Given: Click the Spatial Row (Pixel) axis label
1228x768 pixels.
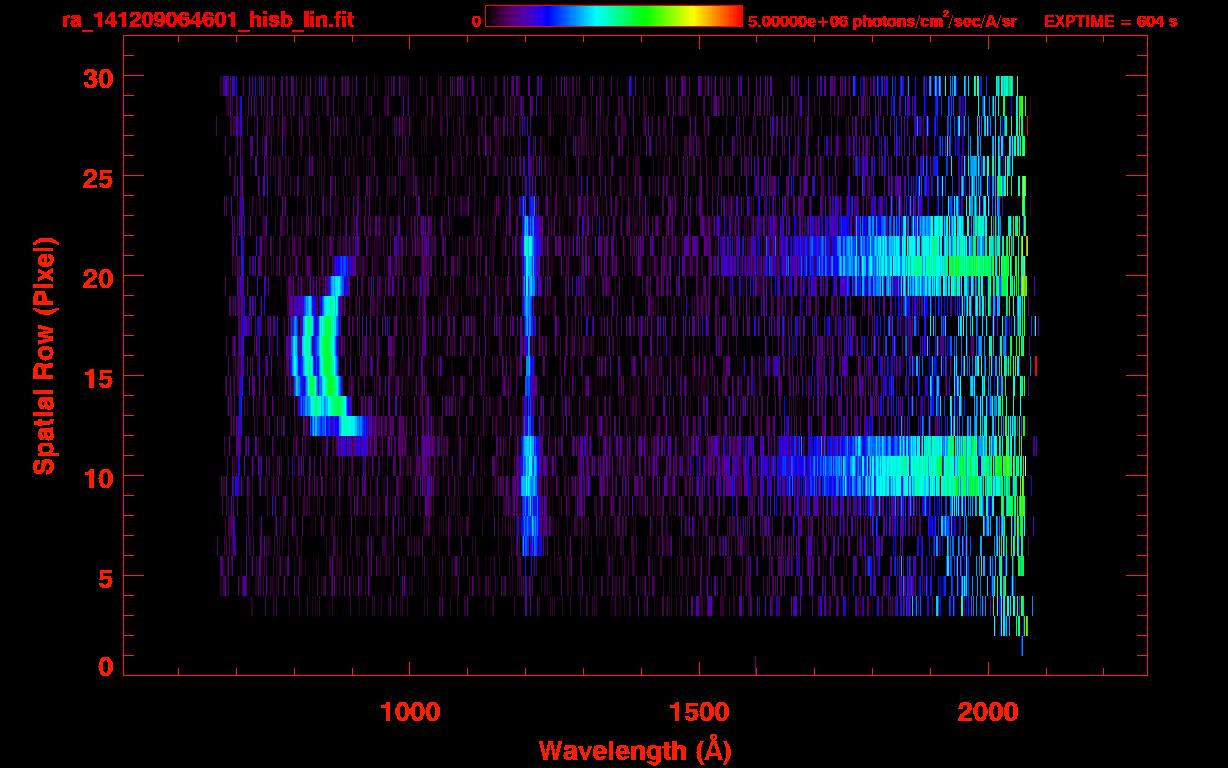Looking at the screenshot, I should (45, 356).
